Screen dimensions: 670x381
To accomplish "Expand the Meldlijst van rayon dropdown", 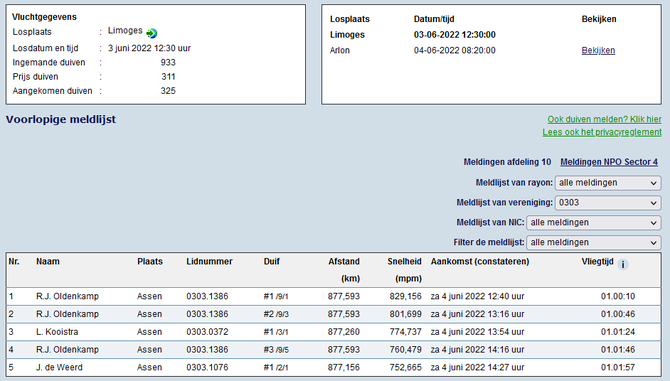I will (608, 183).
